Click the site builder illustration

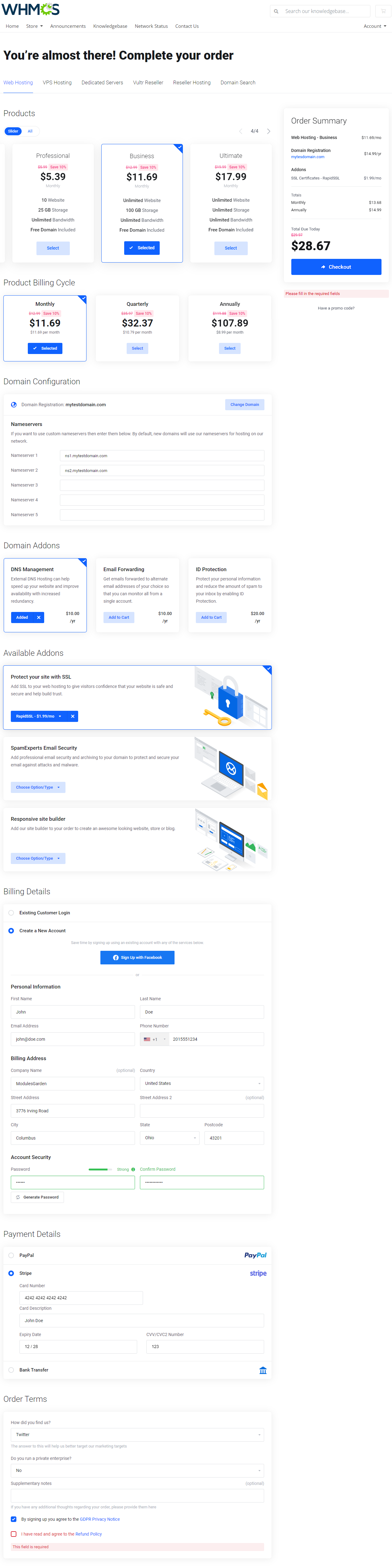pyautogui.click(x=231, y=839)
